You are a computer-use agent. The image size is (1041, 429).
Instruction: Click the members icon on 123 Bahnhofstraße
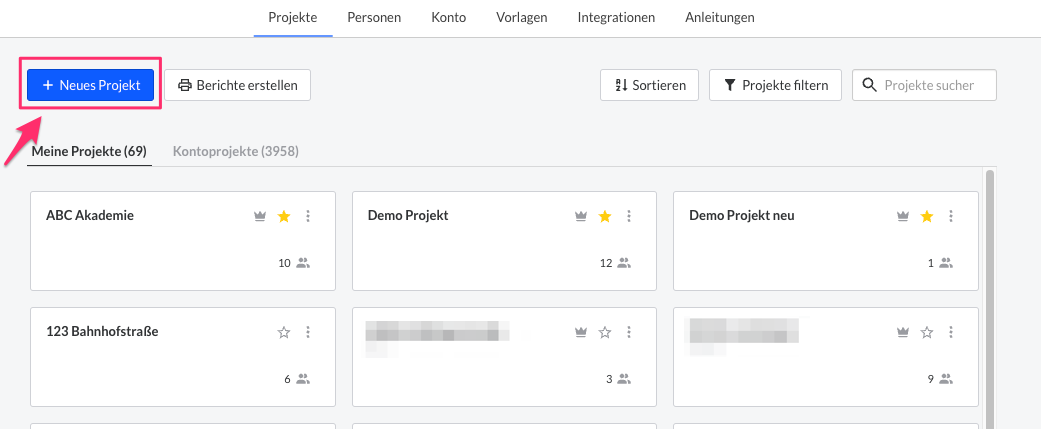pyautogui.click(x=303, y=379)
